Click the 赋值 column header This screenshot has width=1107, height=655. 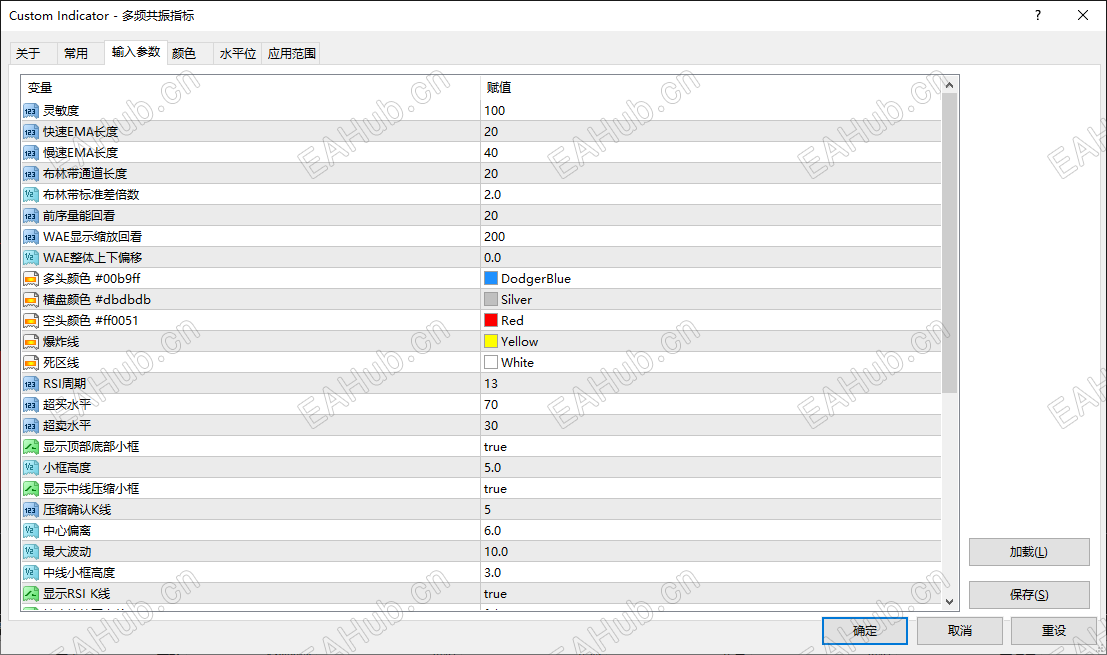pos(499,88)
